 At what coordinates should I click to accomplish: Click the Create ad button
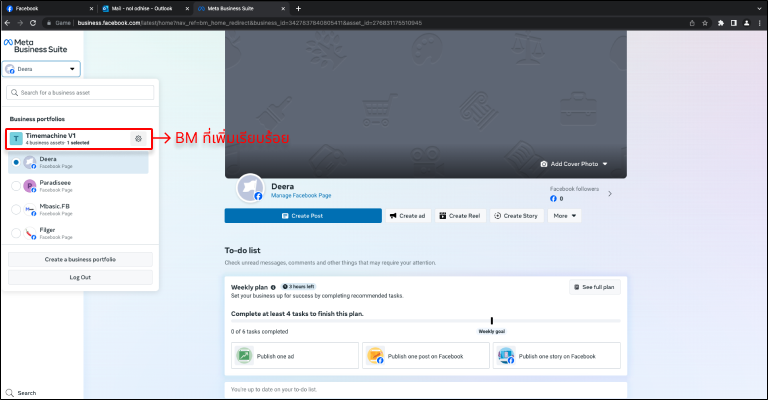point(408,216)
